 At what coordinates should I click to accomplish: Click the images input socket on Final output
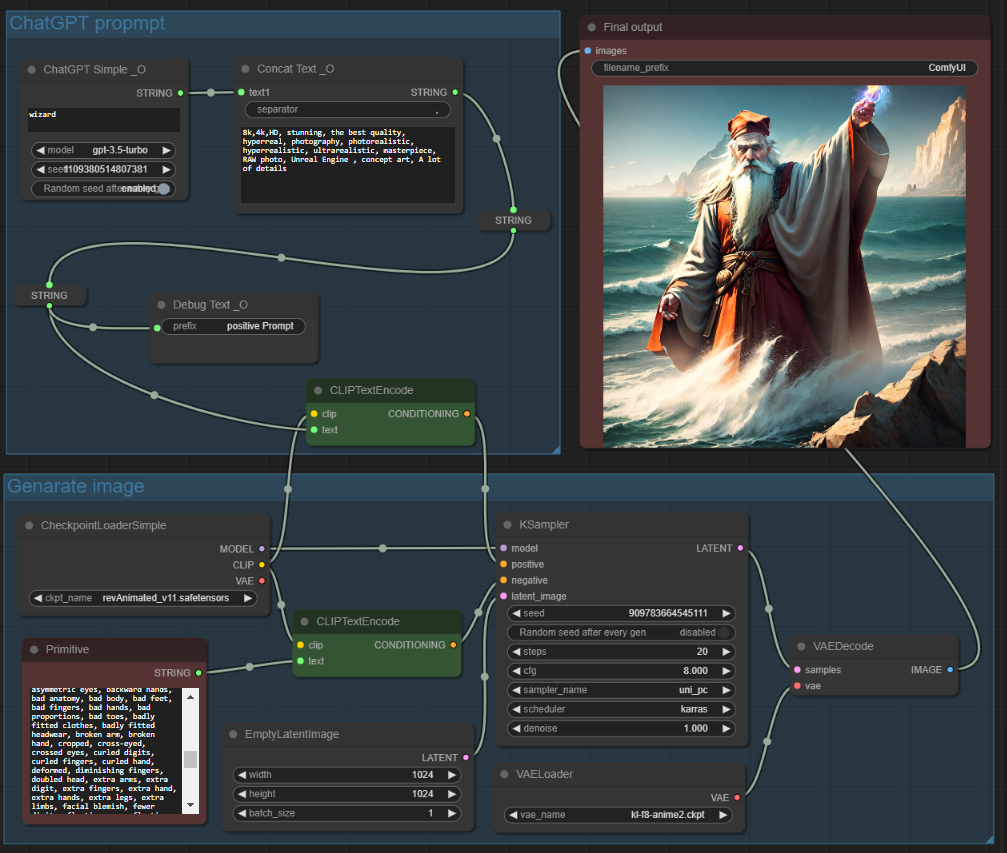tap(588, 50)
